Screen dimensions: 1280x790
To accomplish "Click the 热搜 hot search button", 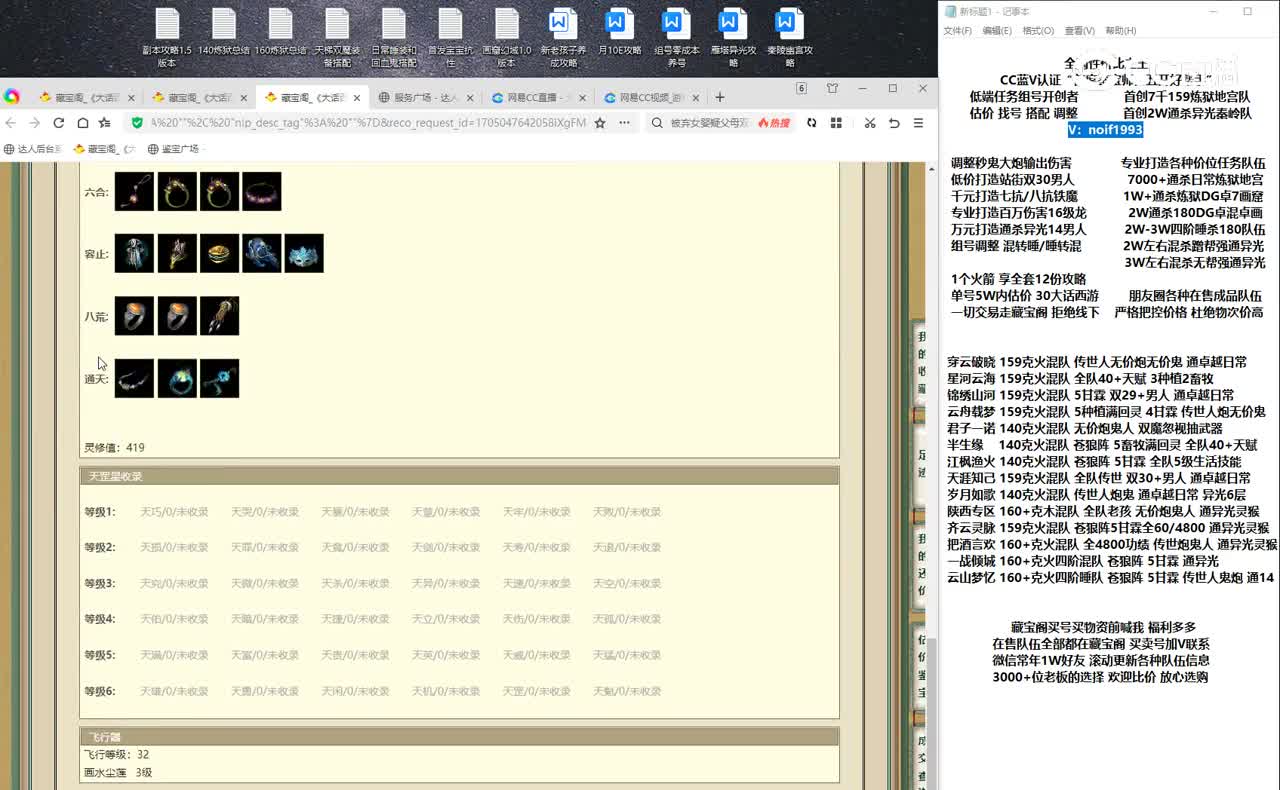I will point(773,123).
